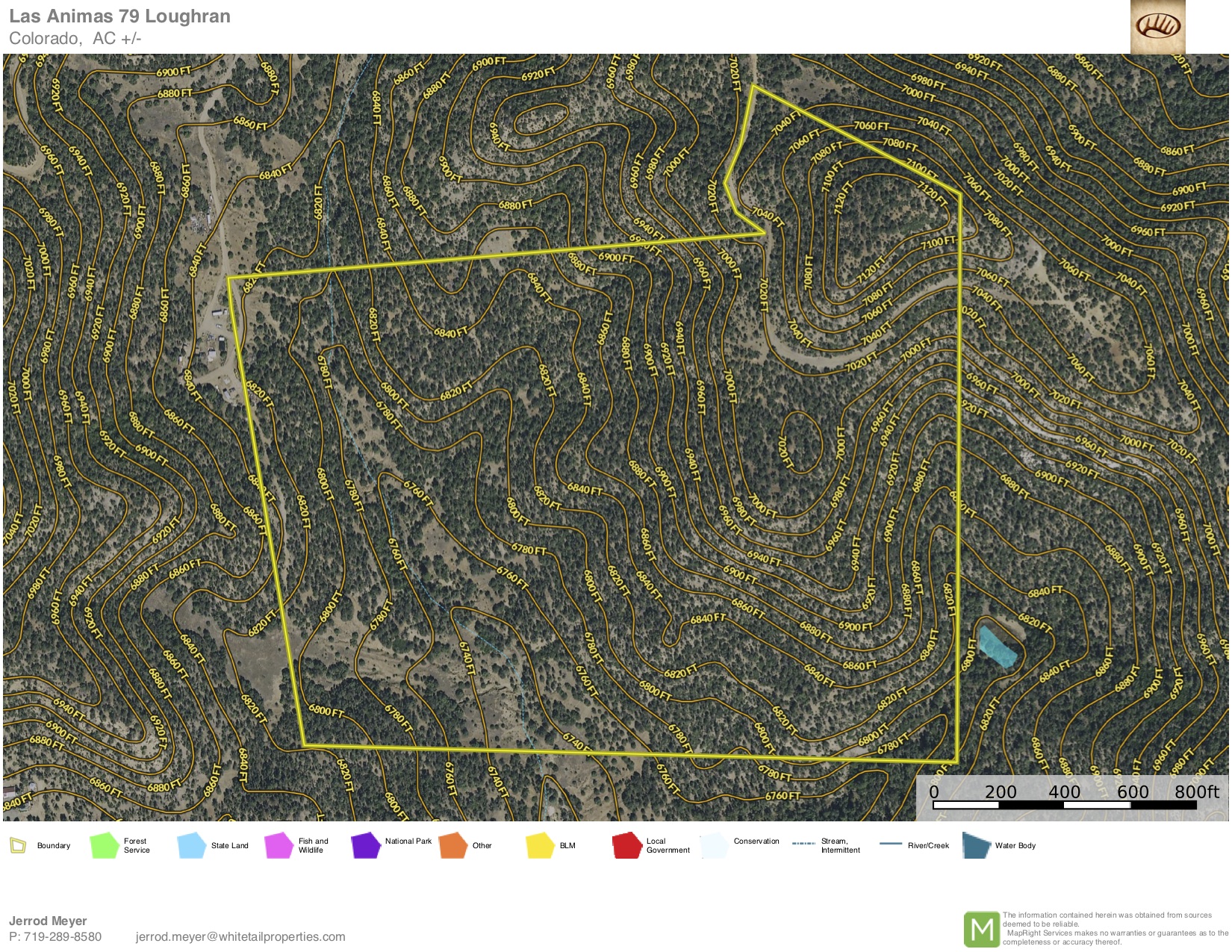The height and width of the screenshot is (952, 1232).
Task: Click the Boundary legend icon
Action: coord(18,845)
